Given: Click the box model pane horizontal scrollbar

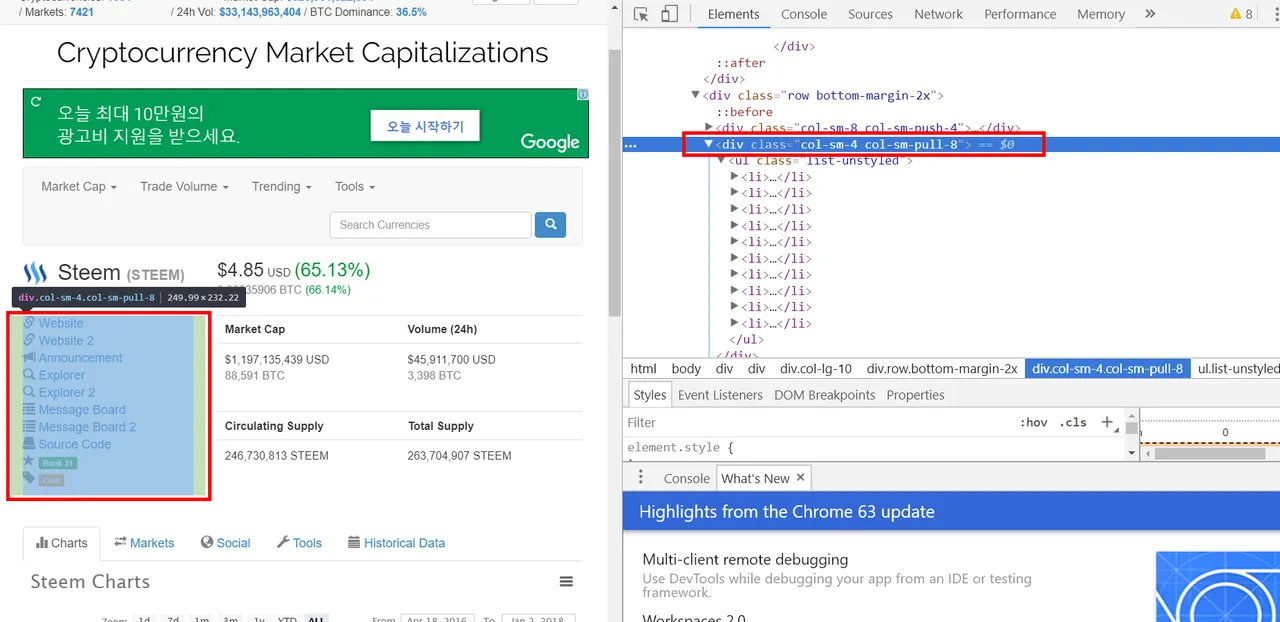Looking at the screenshot, I should pos(1210,453).
